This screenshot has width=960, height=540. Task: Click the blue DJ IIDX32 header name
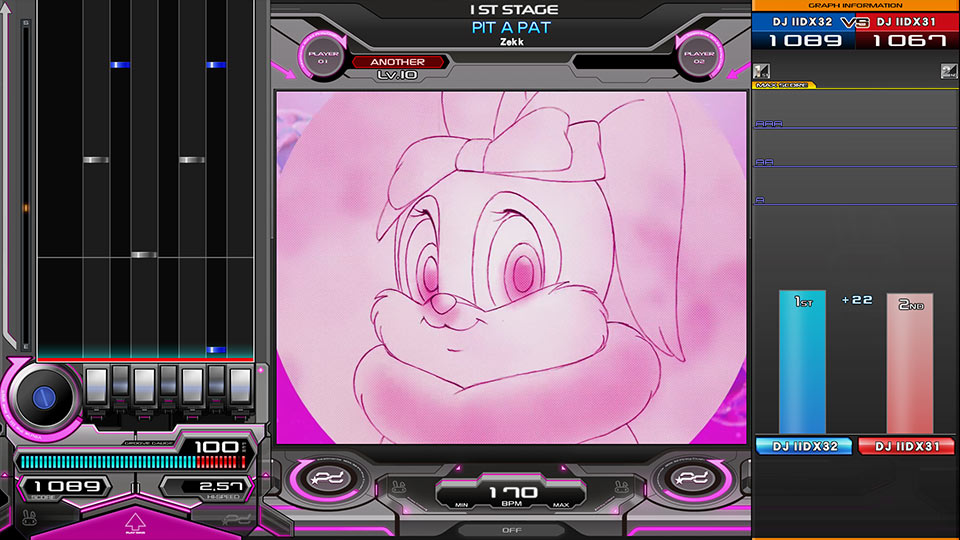pos(803,21)
